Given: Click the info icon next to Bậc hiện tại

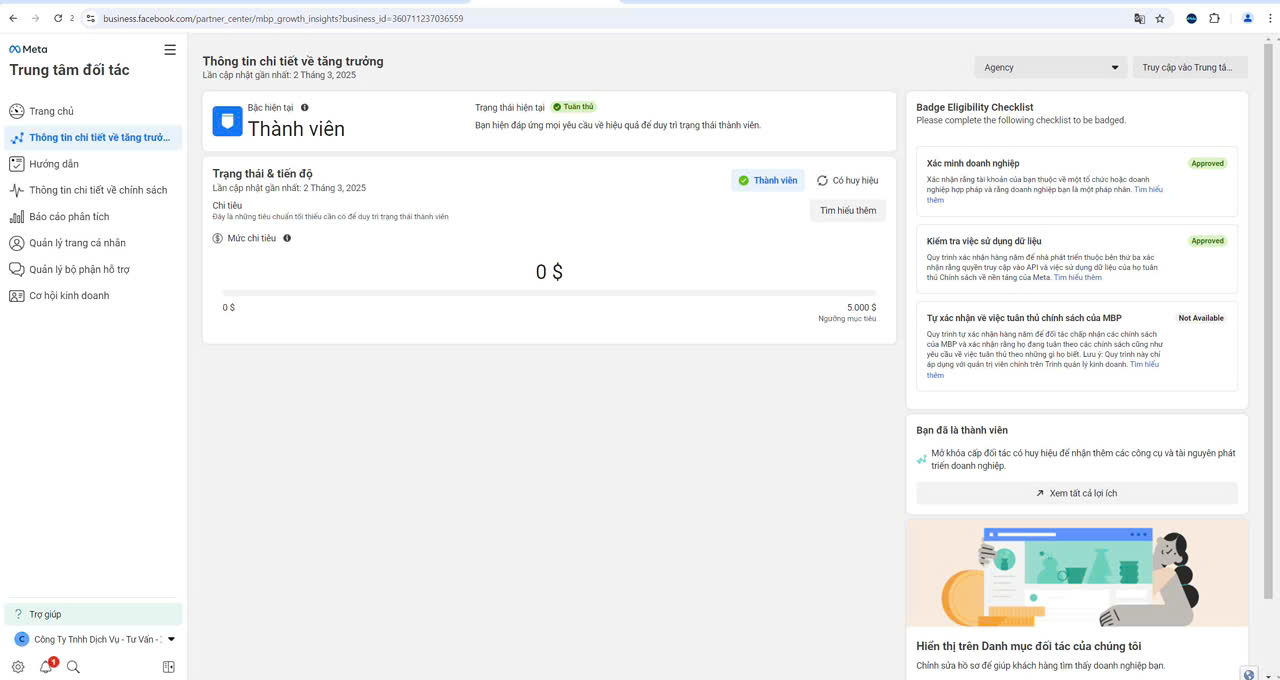Looking at the screenshot, I should (305, 107).
